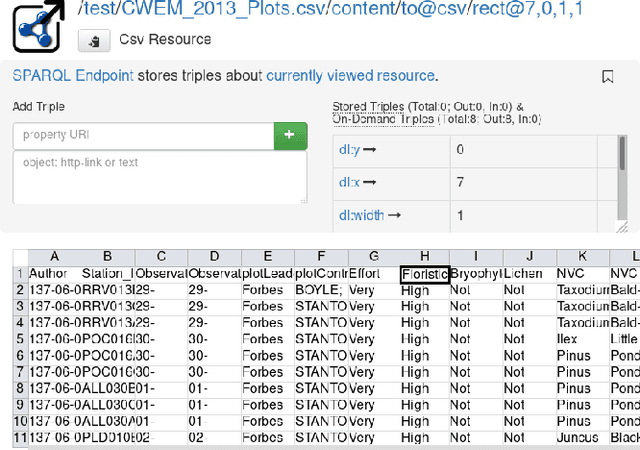Viewport: 640px width, 450px height.
Task: Focus the property URI input field
Action: [x=143, y=135]
